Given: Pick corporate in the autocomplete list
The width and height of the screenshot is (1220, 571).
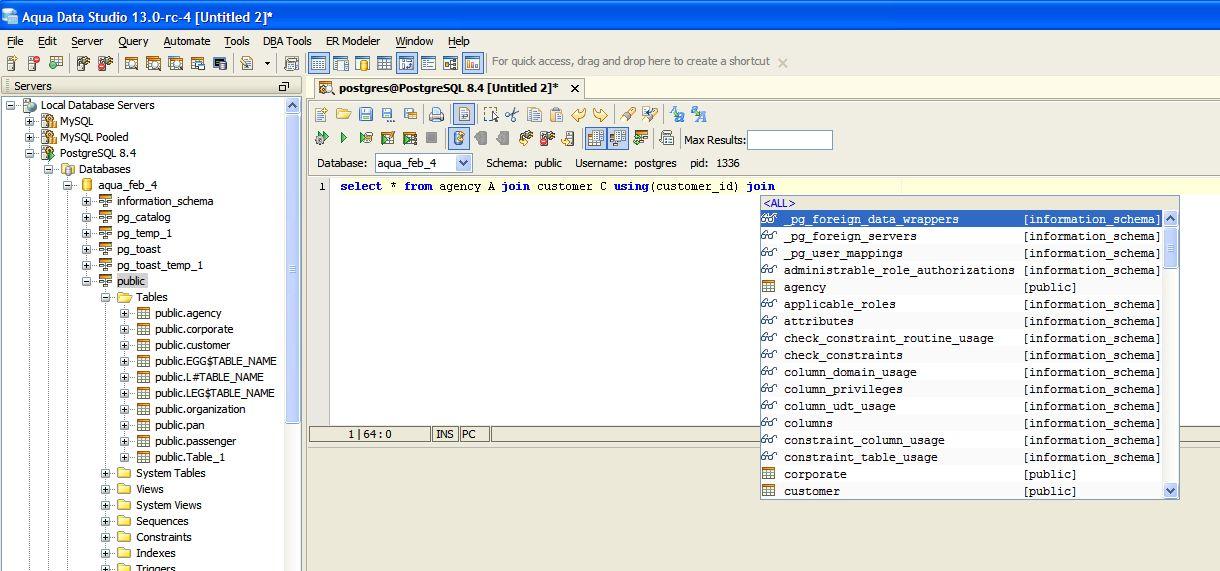Looking at the screenshot, I should [961, 474].
